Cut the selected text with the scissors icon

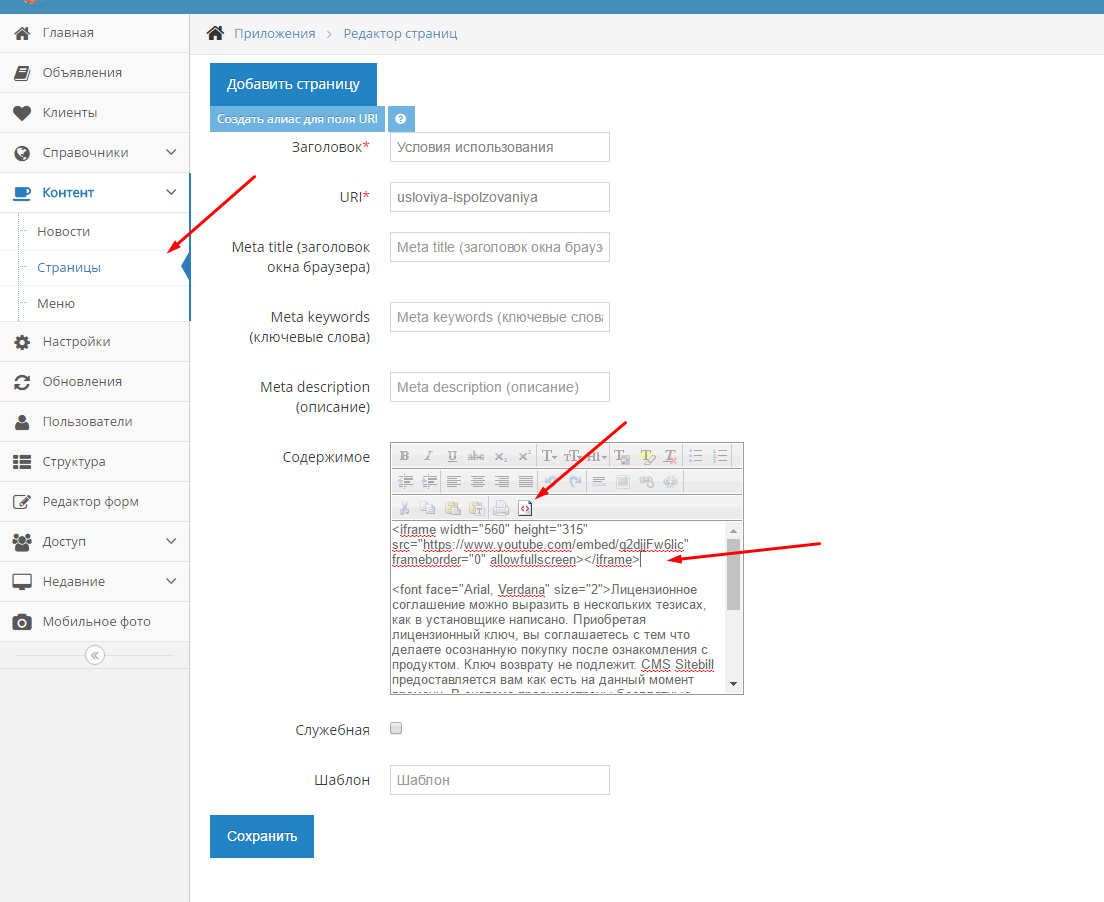tap(404, 508)
